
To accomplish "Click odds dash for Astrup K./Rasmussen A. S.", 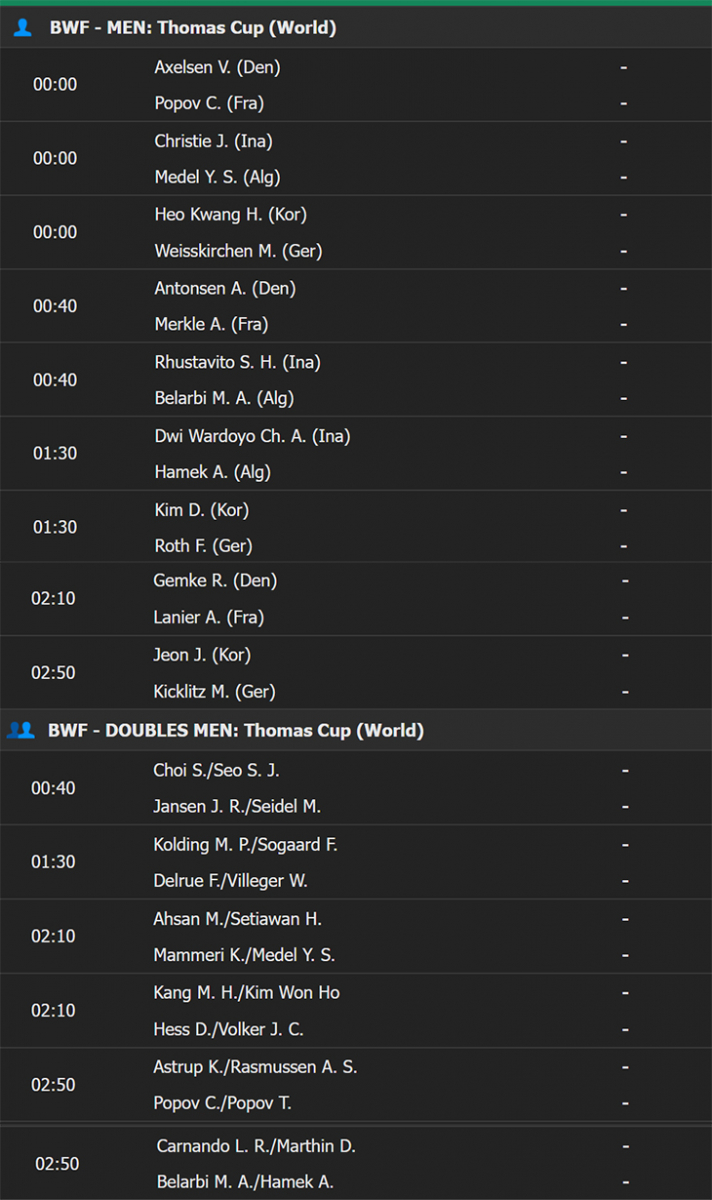I will 624,1067.
